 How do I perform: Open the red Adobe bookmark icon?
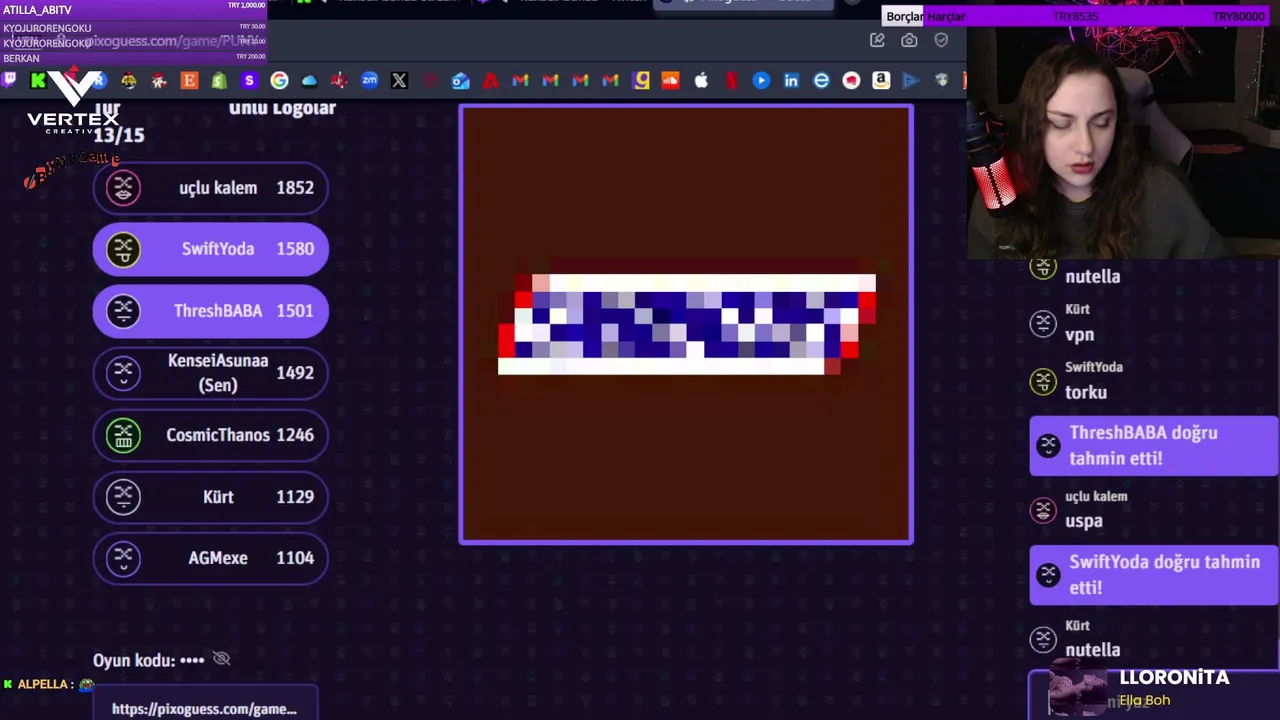[x=490, y=80]
